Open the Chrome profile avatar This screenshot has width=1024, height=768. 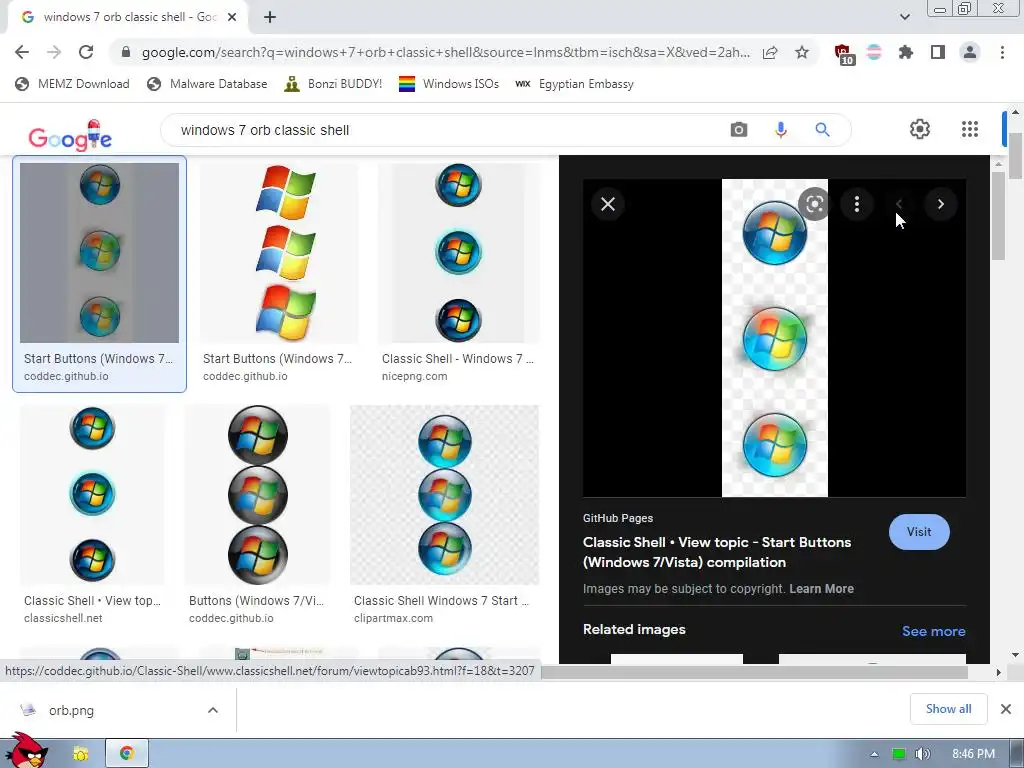[970, 52]
